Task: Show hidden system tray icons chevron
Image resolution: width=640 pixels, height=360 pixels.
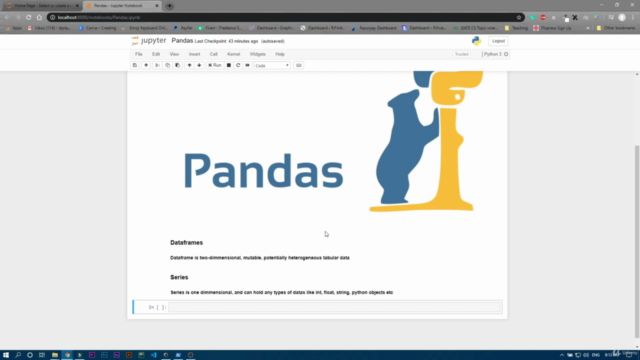Action: point(562,355)
